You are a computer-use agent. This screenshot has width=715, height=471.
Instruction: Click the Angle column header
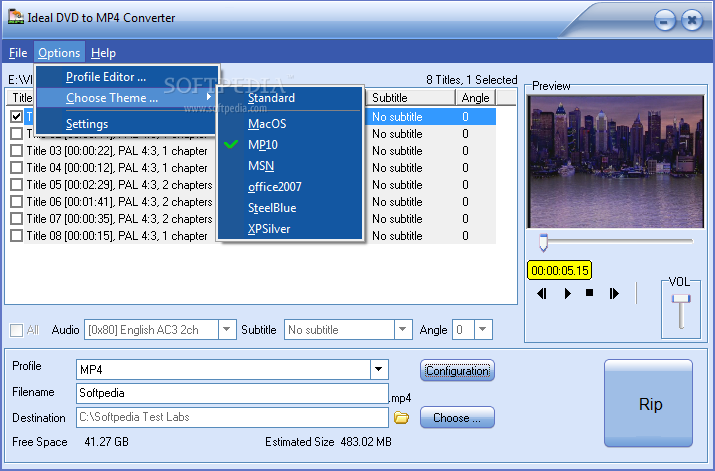[x=475, y=98]
